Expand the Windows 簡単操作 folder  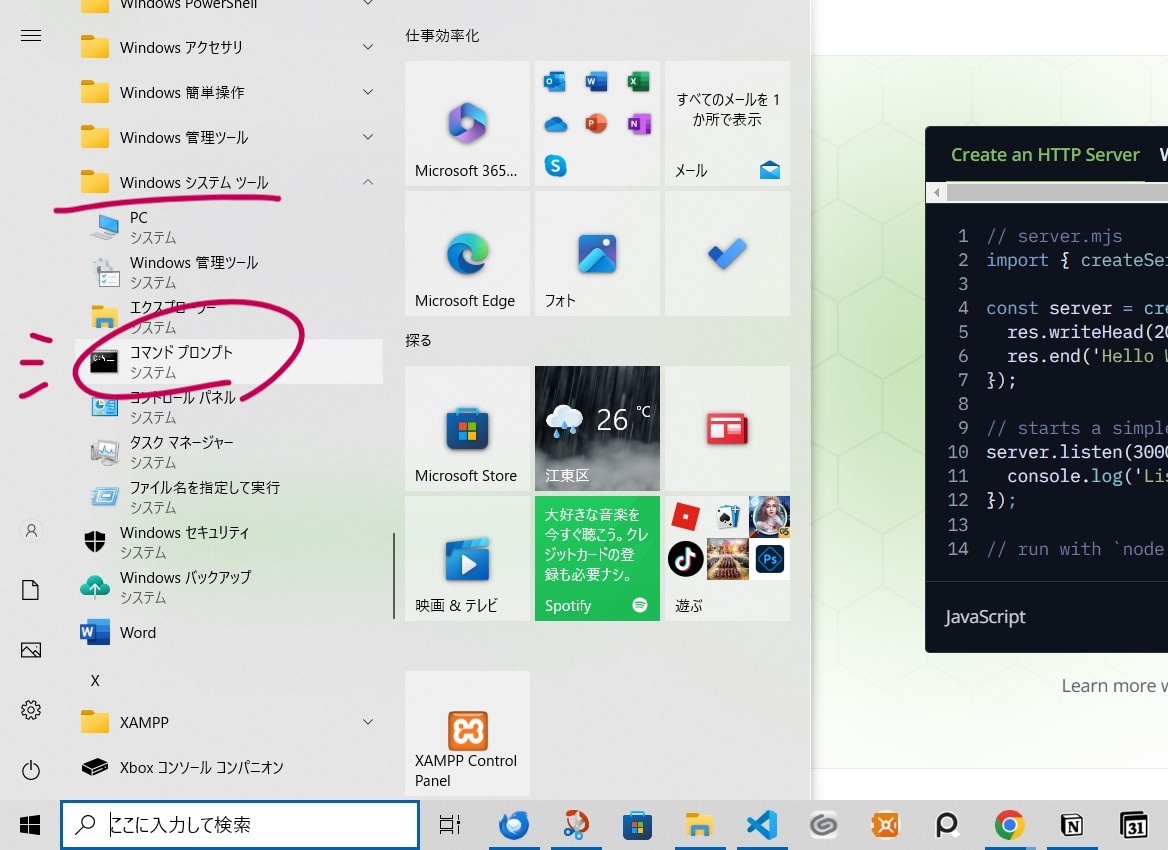229,92
